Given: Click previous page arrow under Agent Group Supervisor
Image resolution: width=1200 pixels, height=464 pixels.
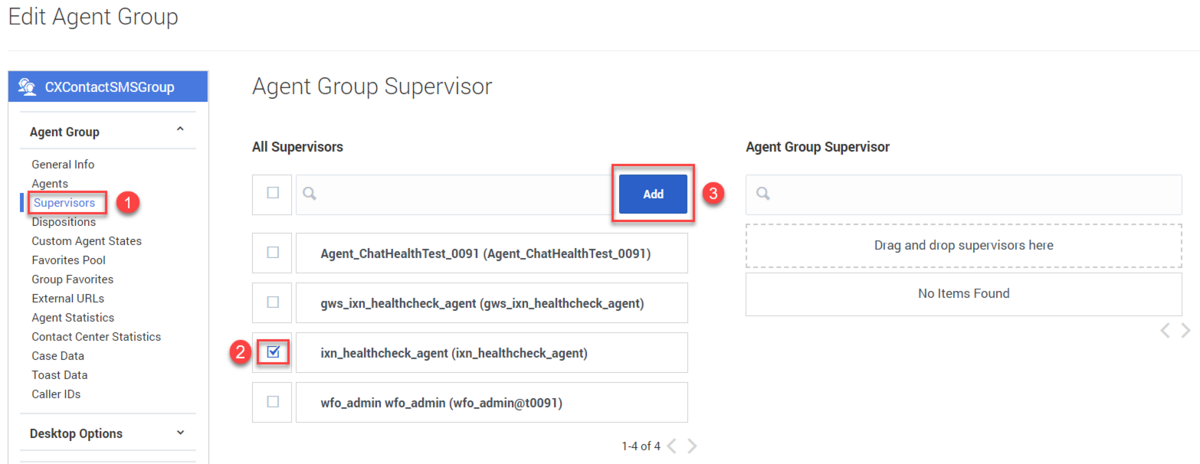Looking at the screenshot, I should [1165, 330].
